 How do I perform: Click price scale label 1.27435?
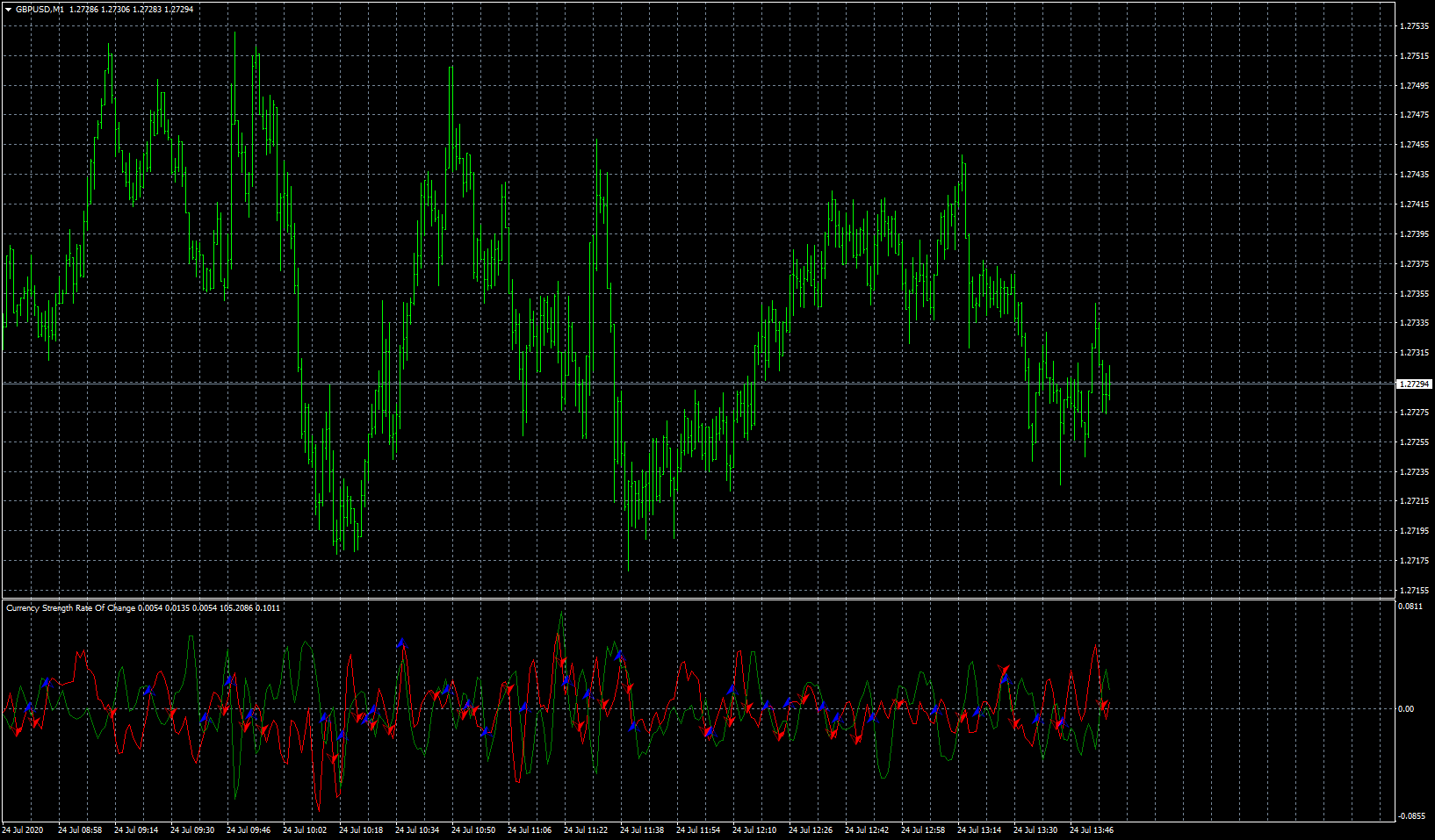click(1413, 175)
